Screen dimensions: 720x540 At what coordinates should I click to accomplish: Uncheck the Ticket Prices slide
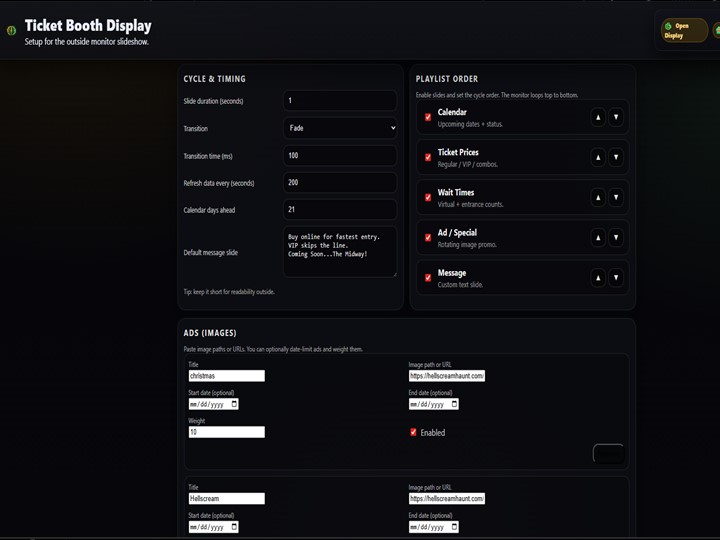[428, 158]
